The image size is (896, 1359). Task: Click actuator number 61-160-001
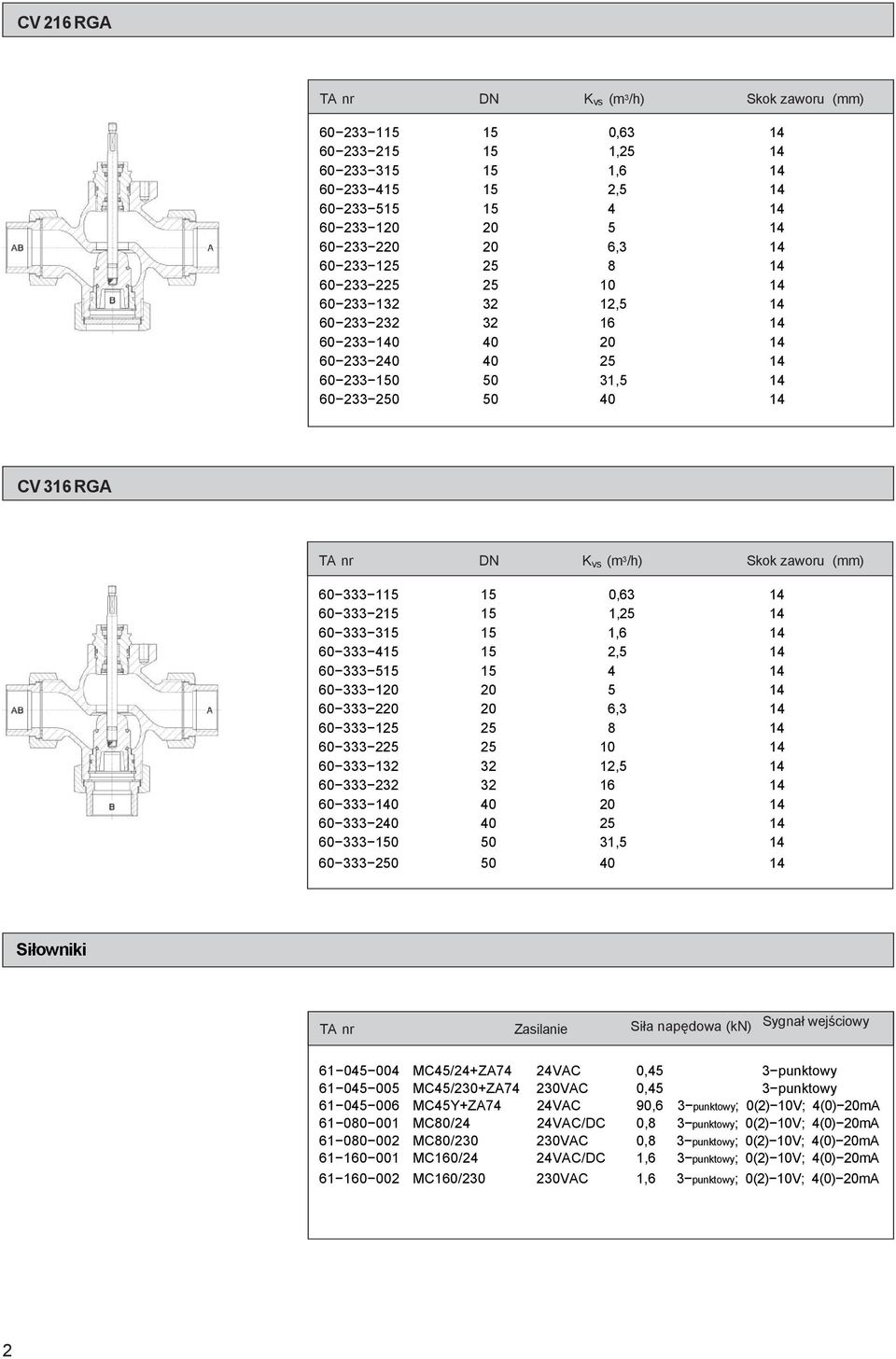tap(359, 1157)
